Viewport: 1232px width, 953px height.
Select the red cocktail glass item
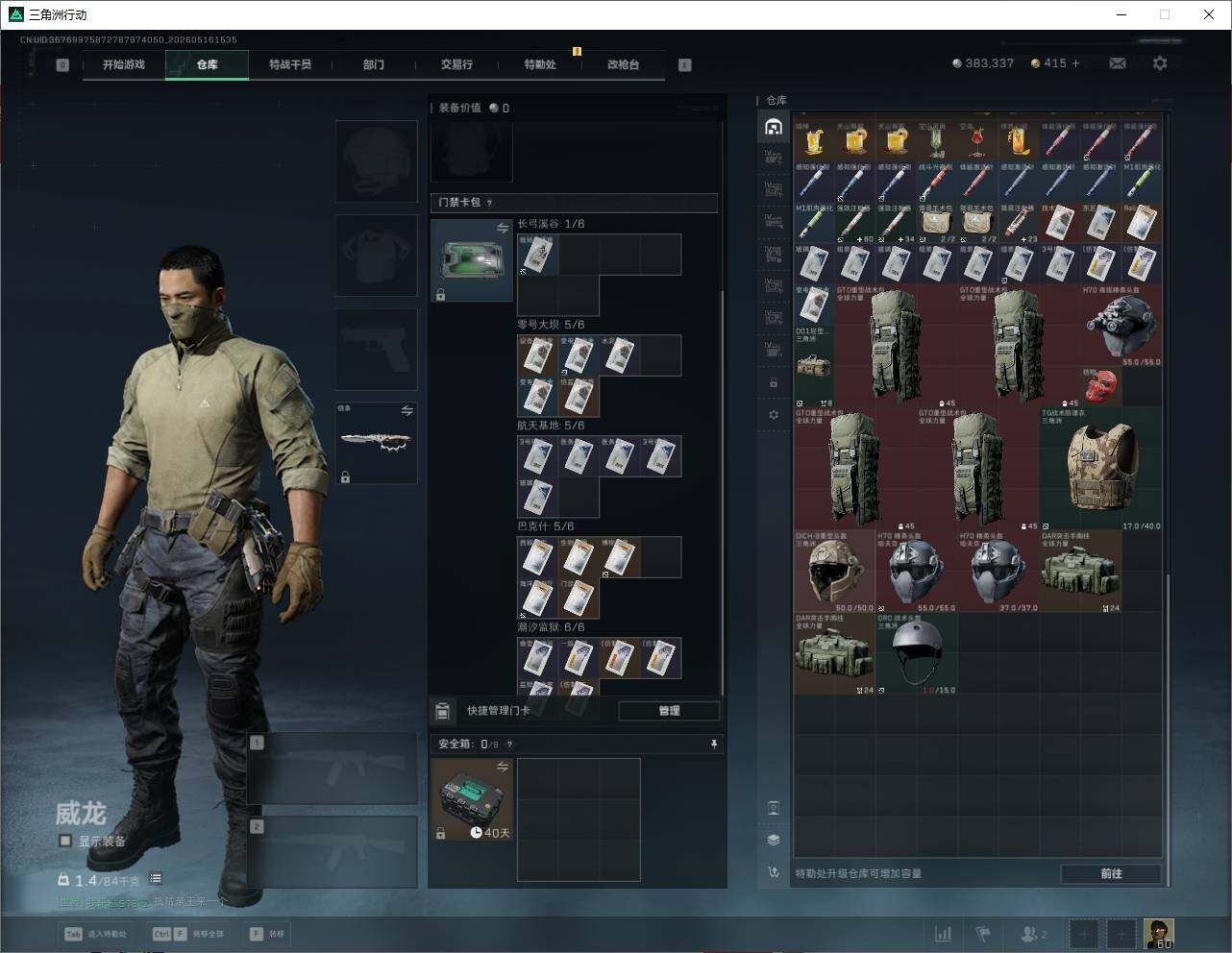pyautogui.click(x=978, y=141)
